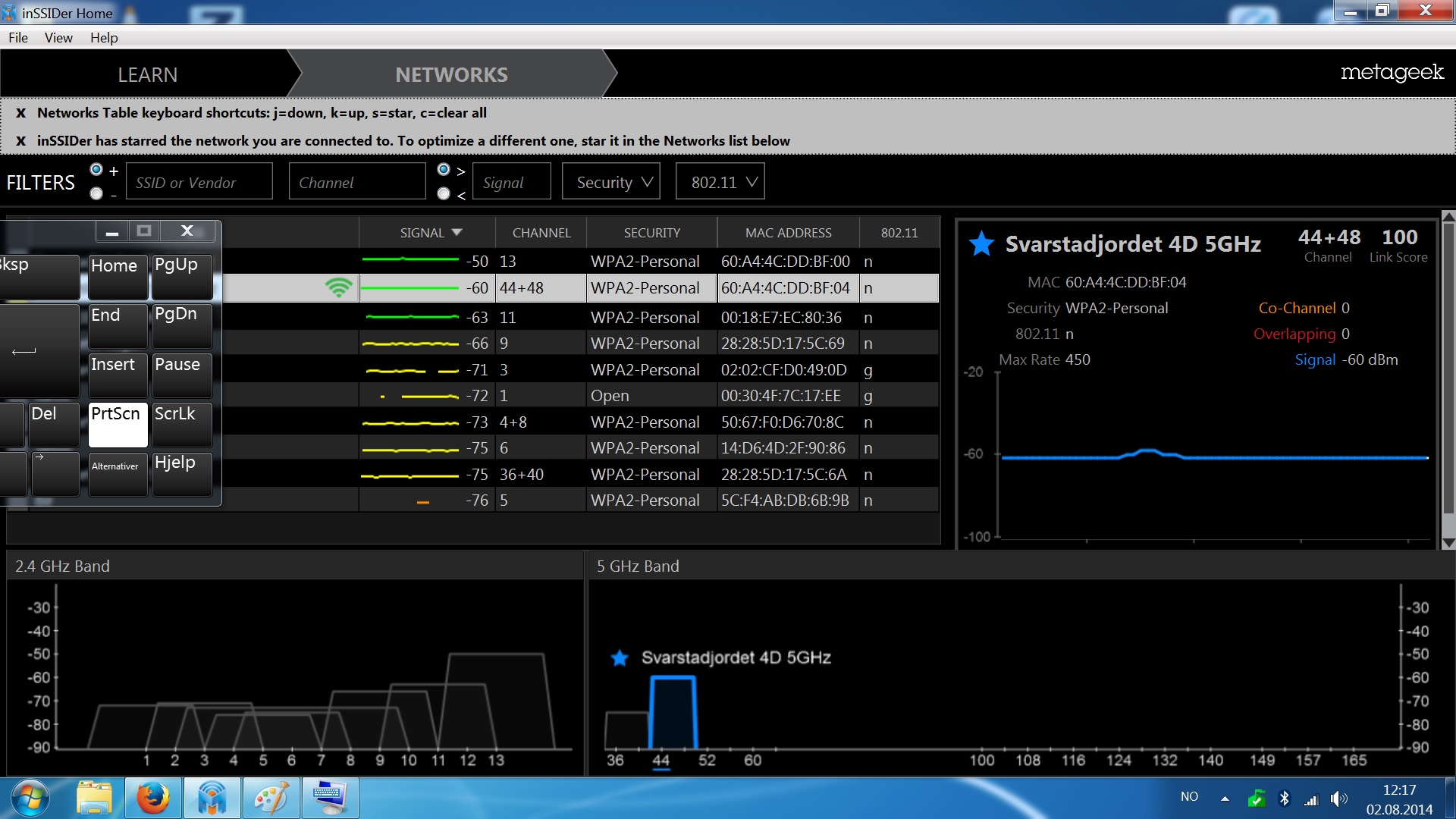Open the inSSIDer taskbar icon
The height and width of the screenshot is (819, 1456).
tap(212, 799)
